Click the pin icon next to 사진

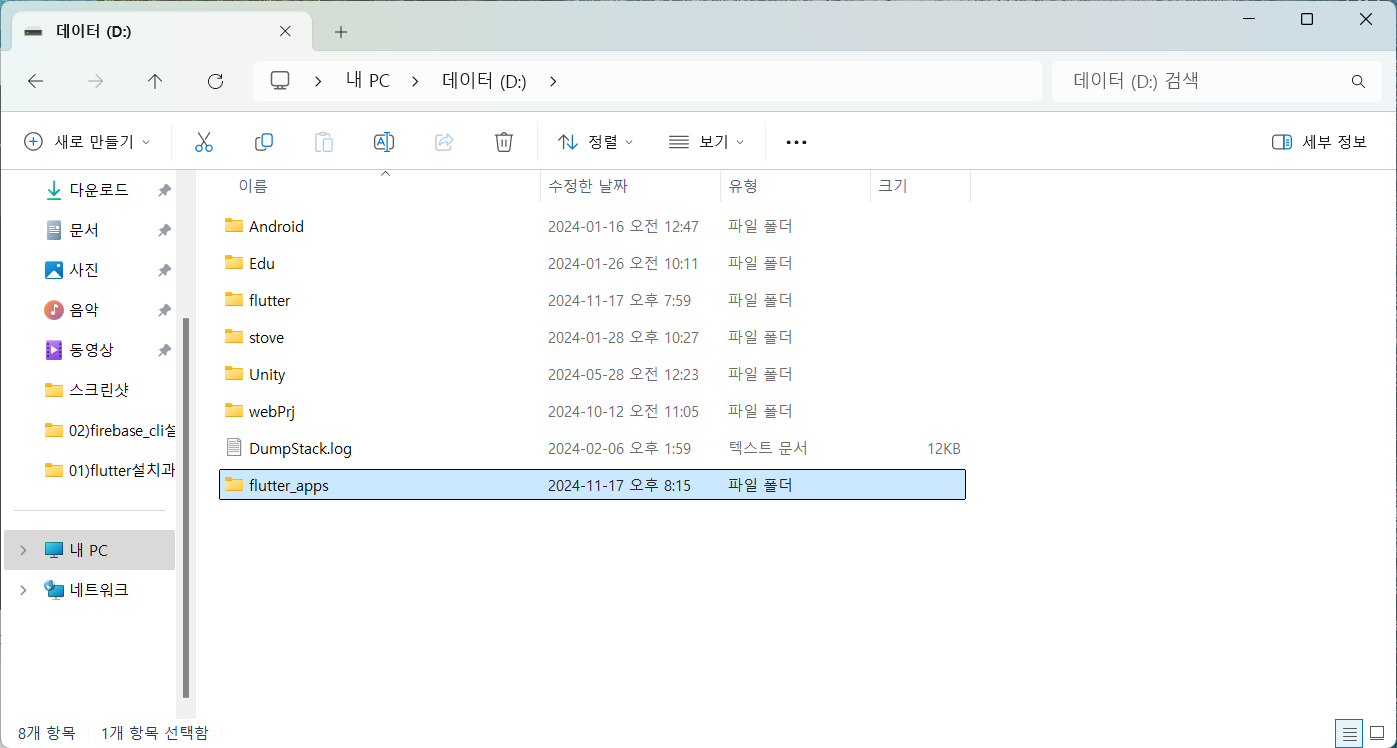164,270
